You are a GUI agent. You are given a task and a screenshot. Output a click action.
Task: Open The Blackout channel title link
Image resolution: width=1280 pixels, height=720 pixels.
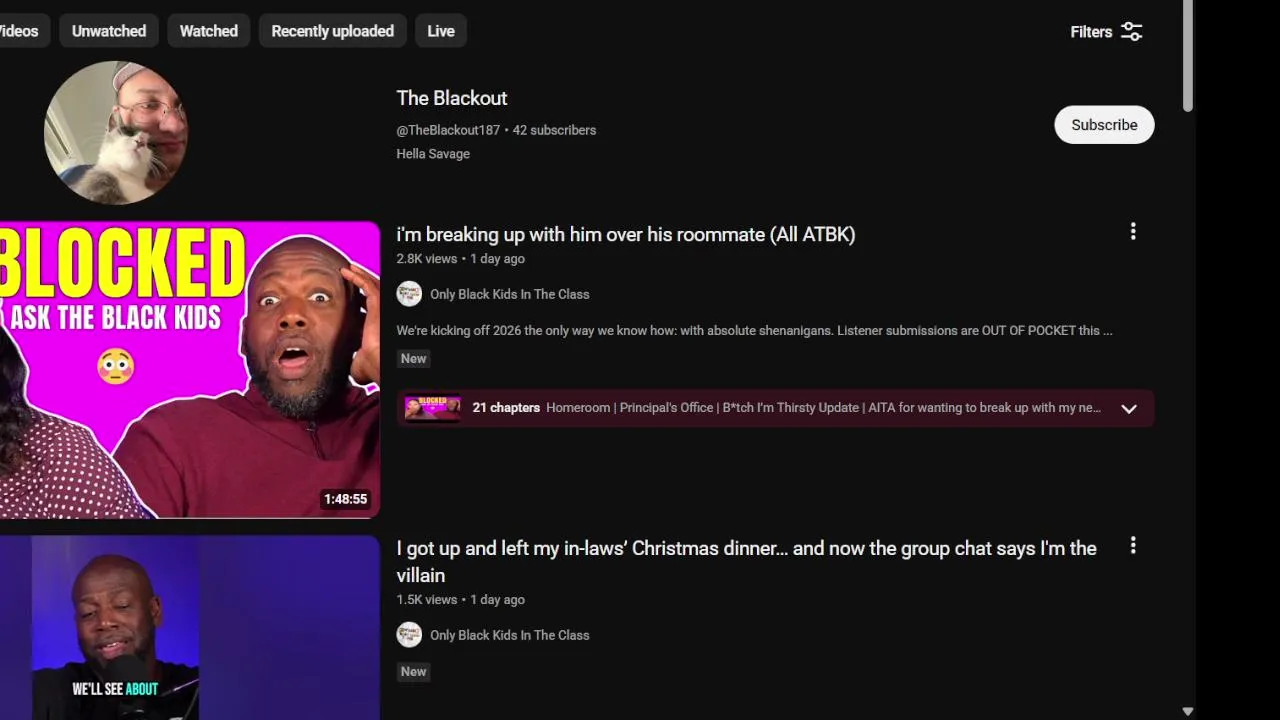tap(452, 98)
